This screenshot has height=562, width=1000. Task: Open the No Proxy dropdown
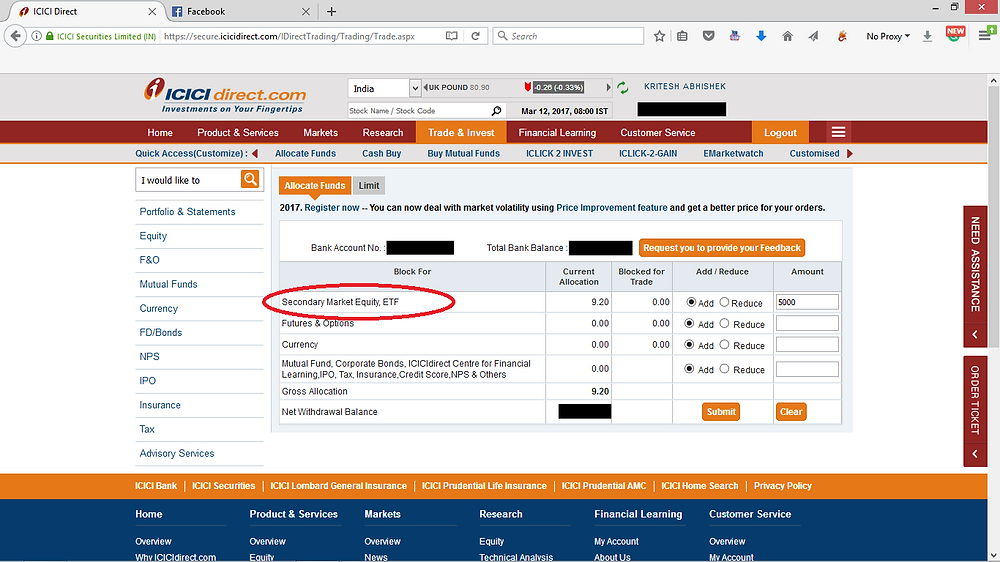[x=888, y=36]
